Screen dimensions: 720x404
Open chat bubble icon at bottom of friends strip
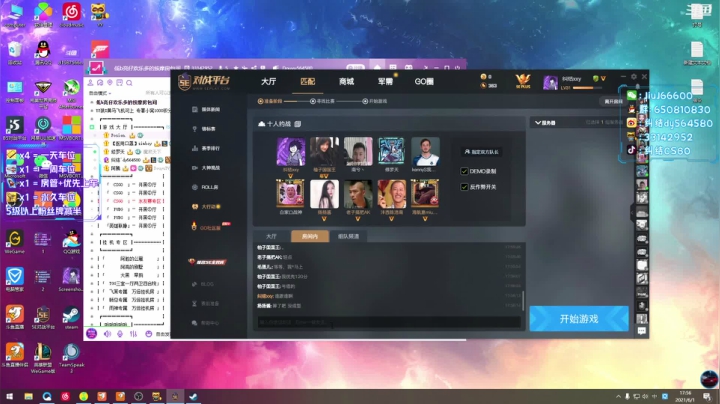(642, 331)
